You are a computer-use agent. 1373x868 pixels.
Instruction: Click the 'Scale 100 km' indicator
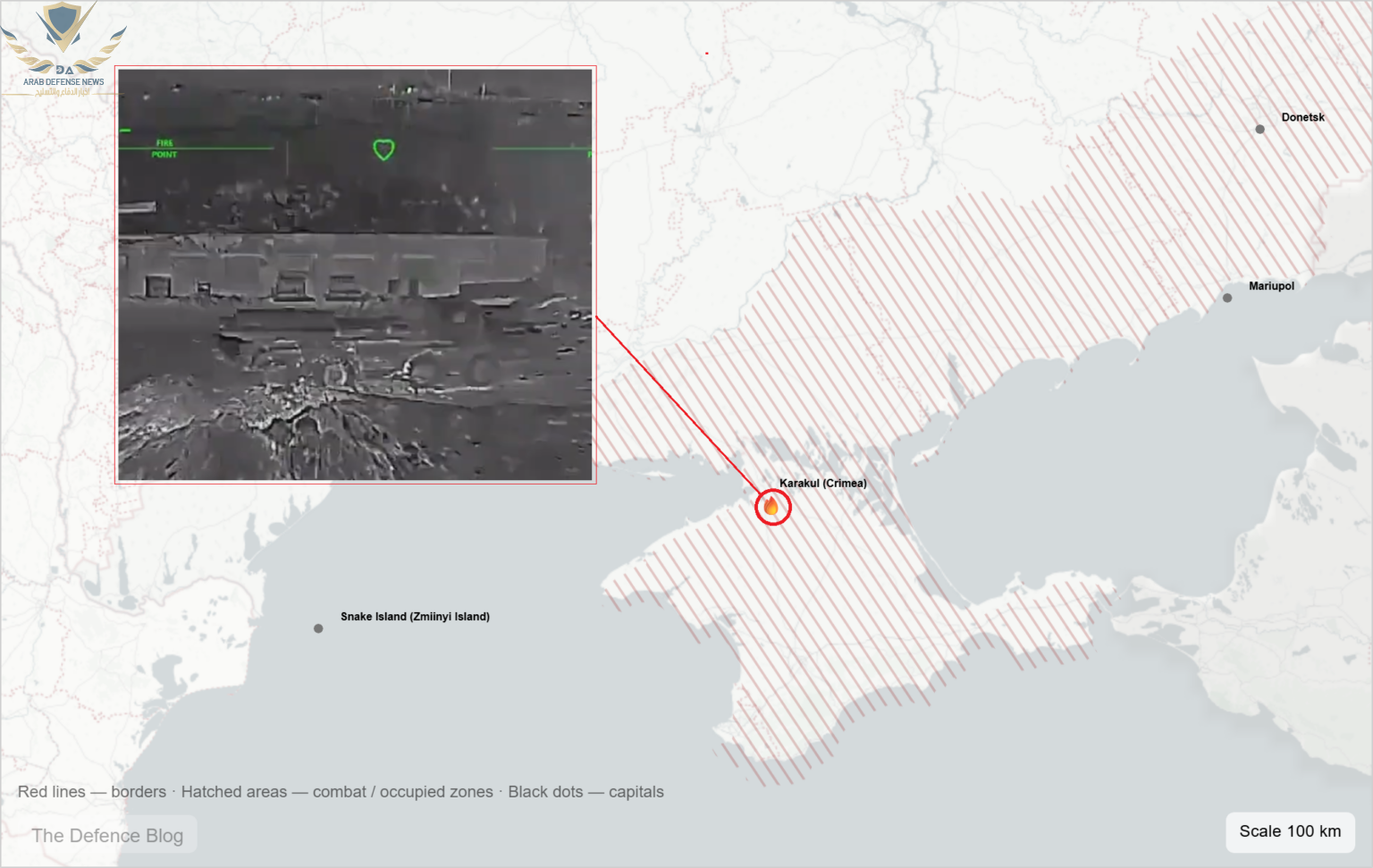pyautogui.click(x=1290, y=831)
